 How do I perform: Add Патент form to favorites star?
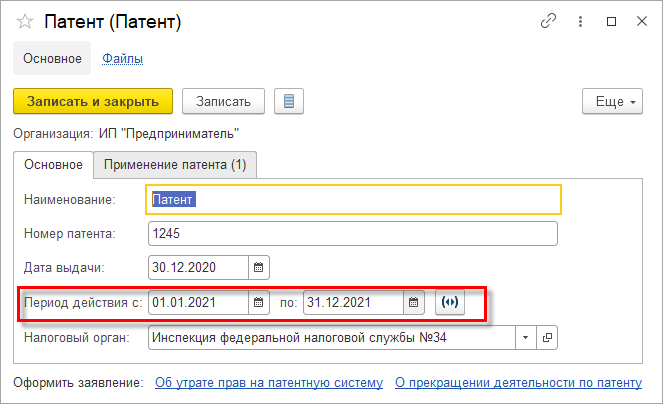(x=25, y=21)
